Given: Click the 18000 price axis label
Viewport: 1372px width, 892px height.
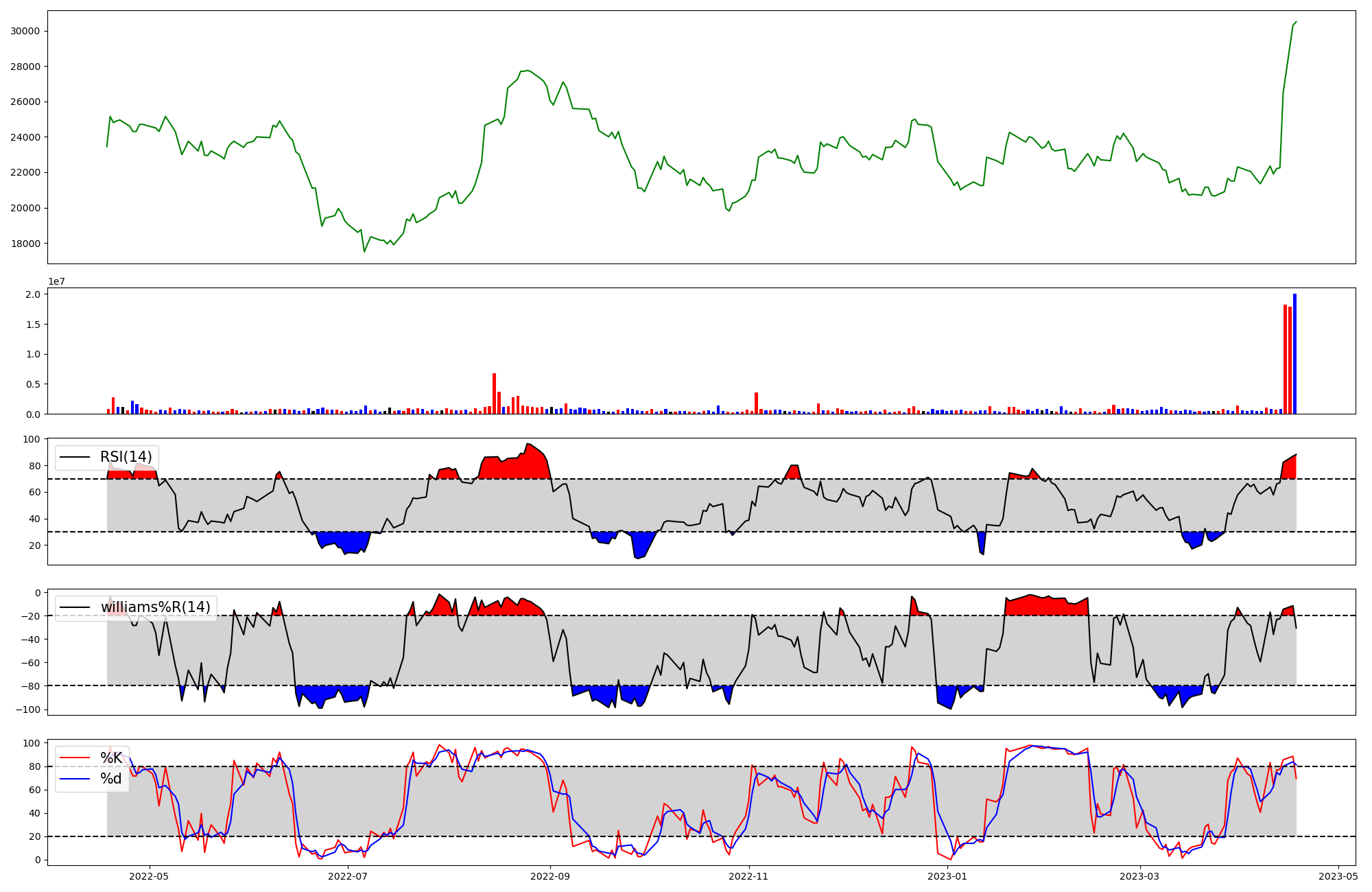Looking at the screenshot, I should (25, 244).
